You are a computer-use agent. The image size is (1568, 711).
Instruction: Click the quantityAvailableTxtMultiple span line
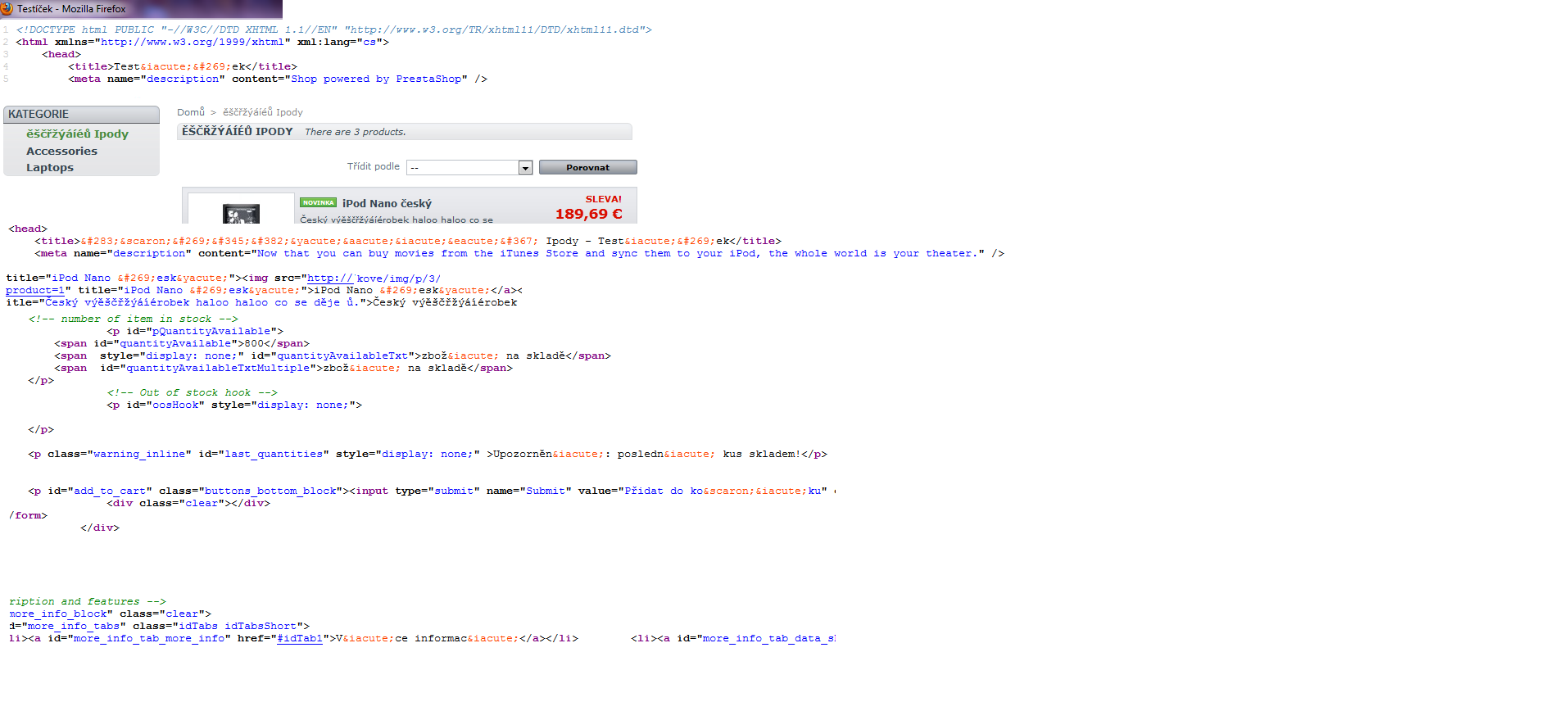[283, 368]
